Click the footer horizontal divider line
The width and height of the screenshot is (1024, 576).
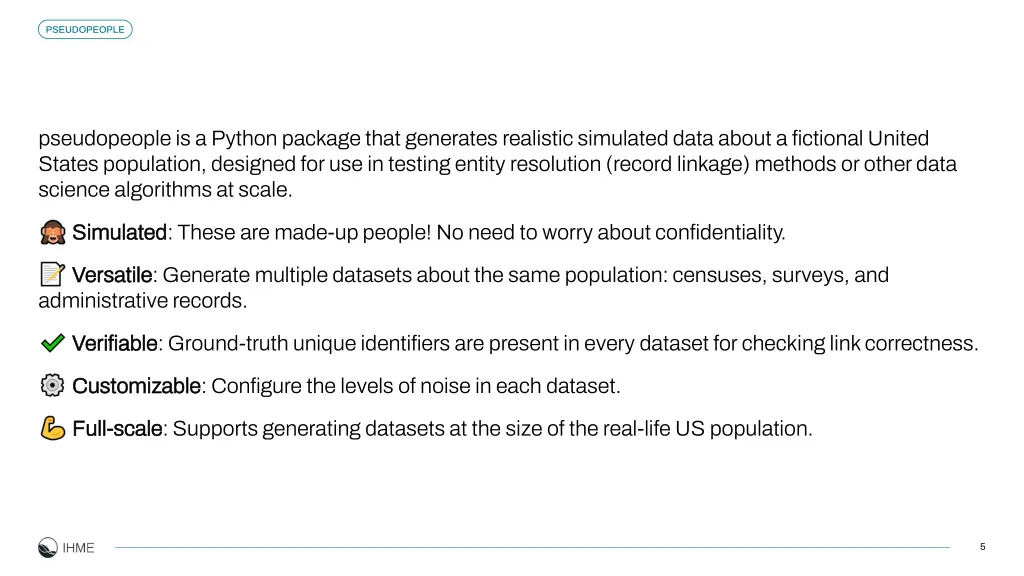tap(532, 547)
